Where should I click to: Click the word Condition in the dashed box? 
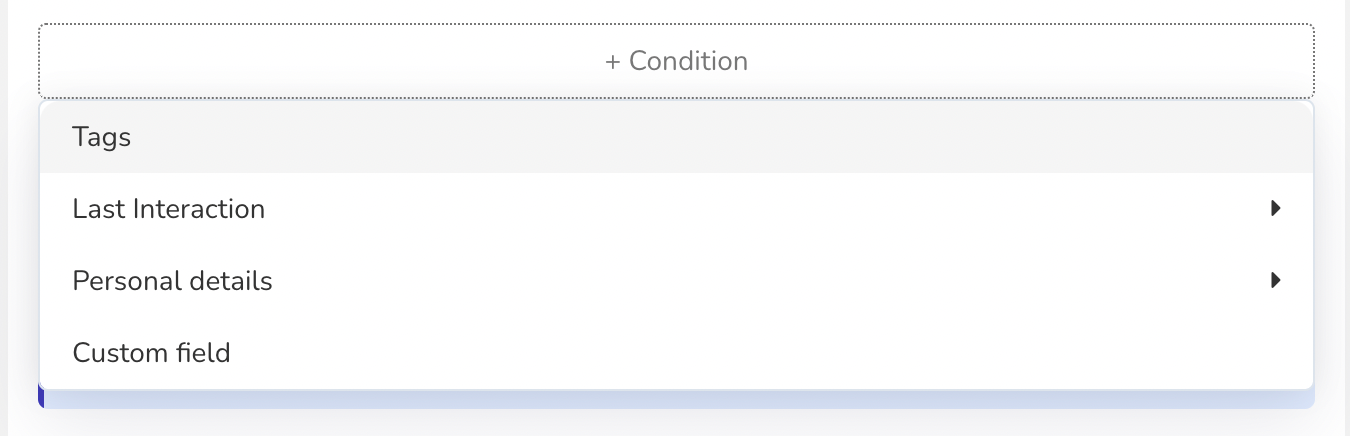[688, 61]
